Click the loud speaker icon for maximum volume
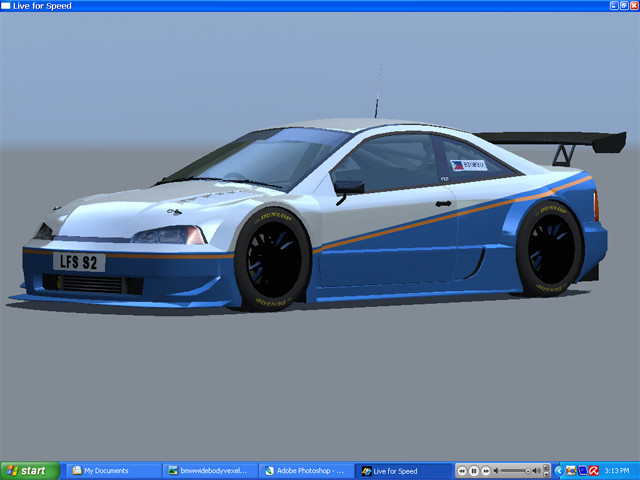This screenshot has width=640, height=480. pyautogui.click(x=537, y=471)
